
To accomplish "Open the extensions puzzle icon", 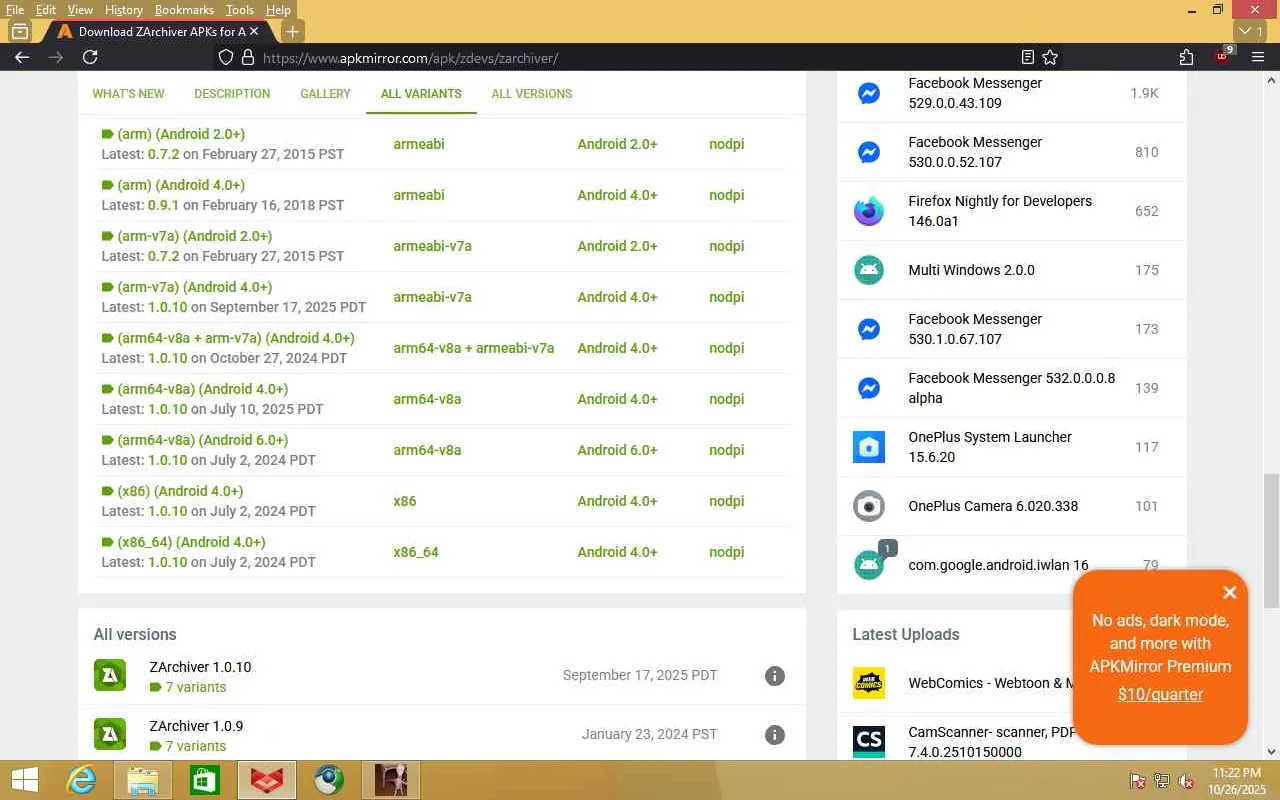I will pos(1186,57).
